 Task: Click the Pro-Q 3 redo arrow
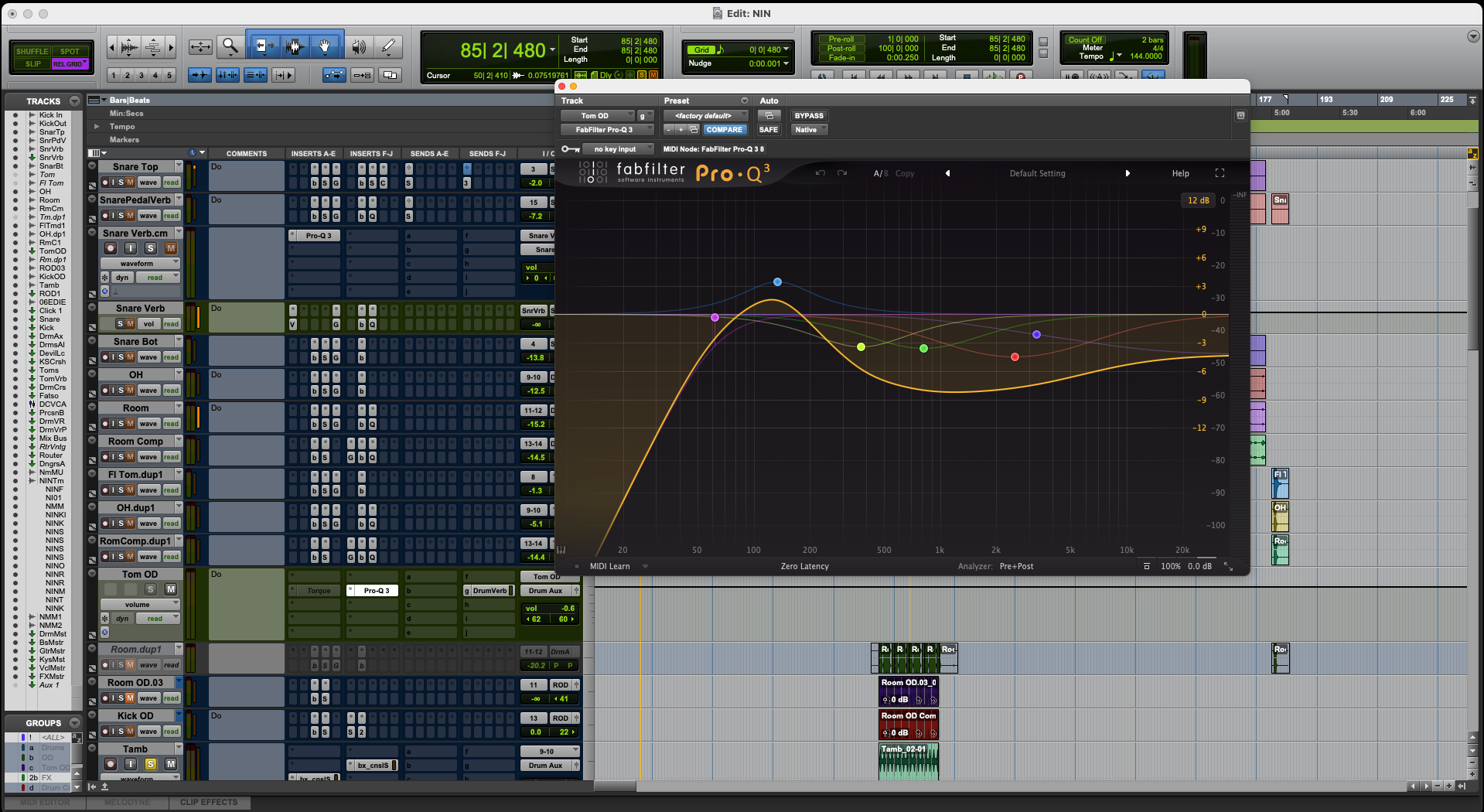click(x=842, y=173)
